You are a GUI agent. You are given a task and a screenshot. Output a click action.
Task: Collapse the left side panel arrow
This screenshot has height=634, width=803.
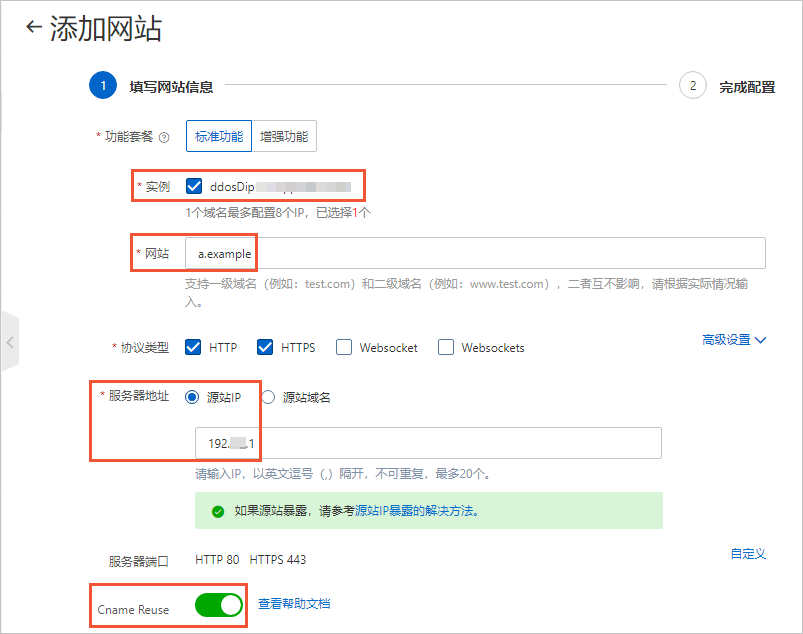(9, 342)
